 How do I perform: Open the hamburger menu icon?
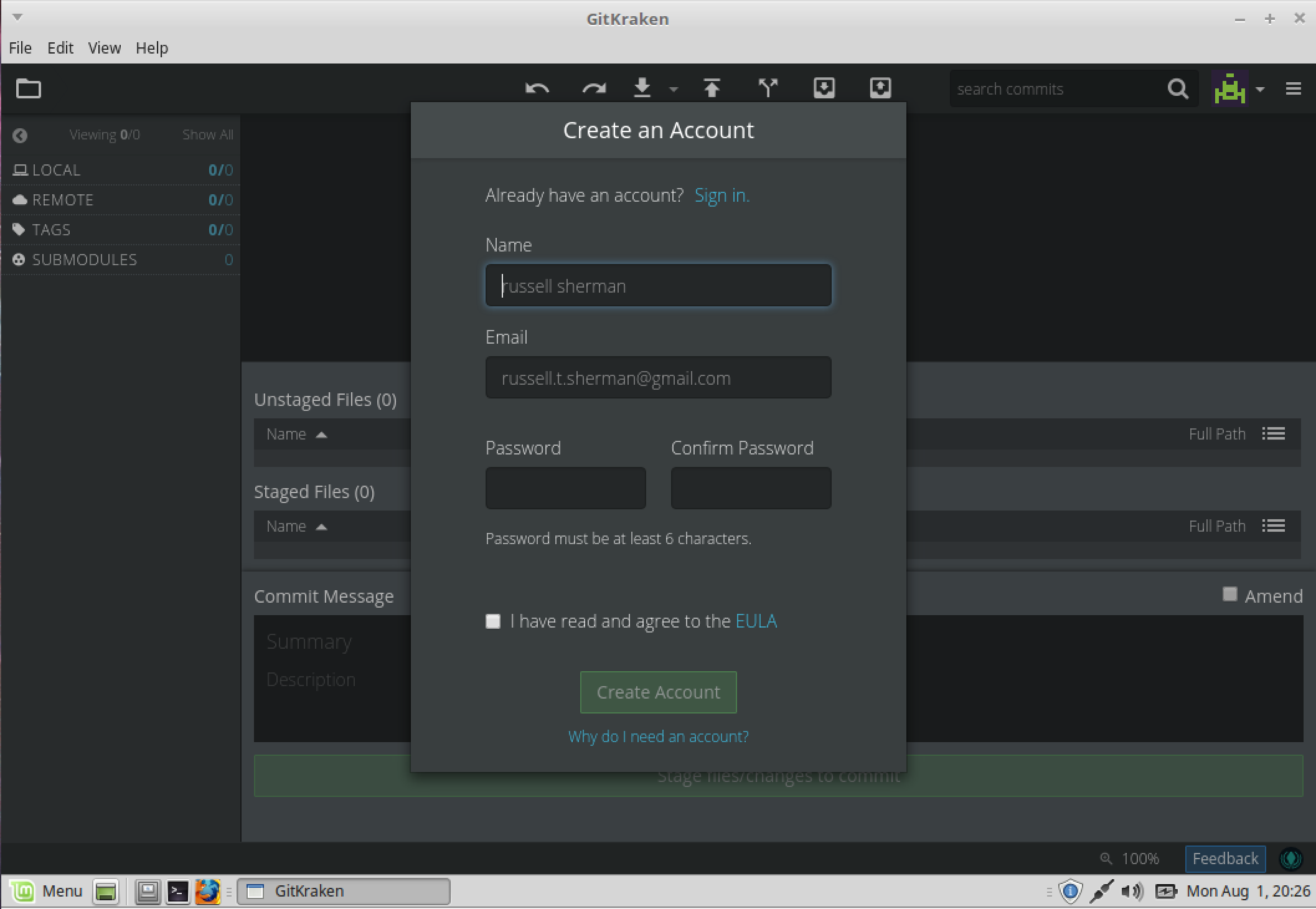tap(1294, 89)
